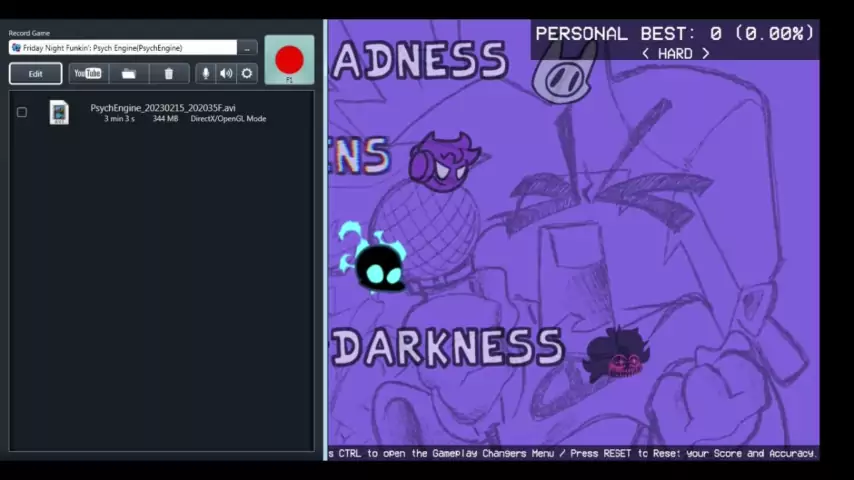Click the red record button
Image resolution: width=854 pixels, height=480 pixels.
tap(289, 60)
